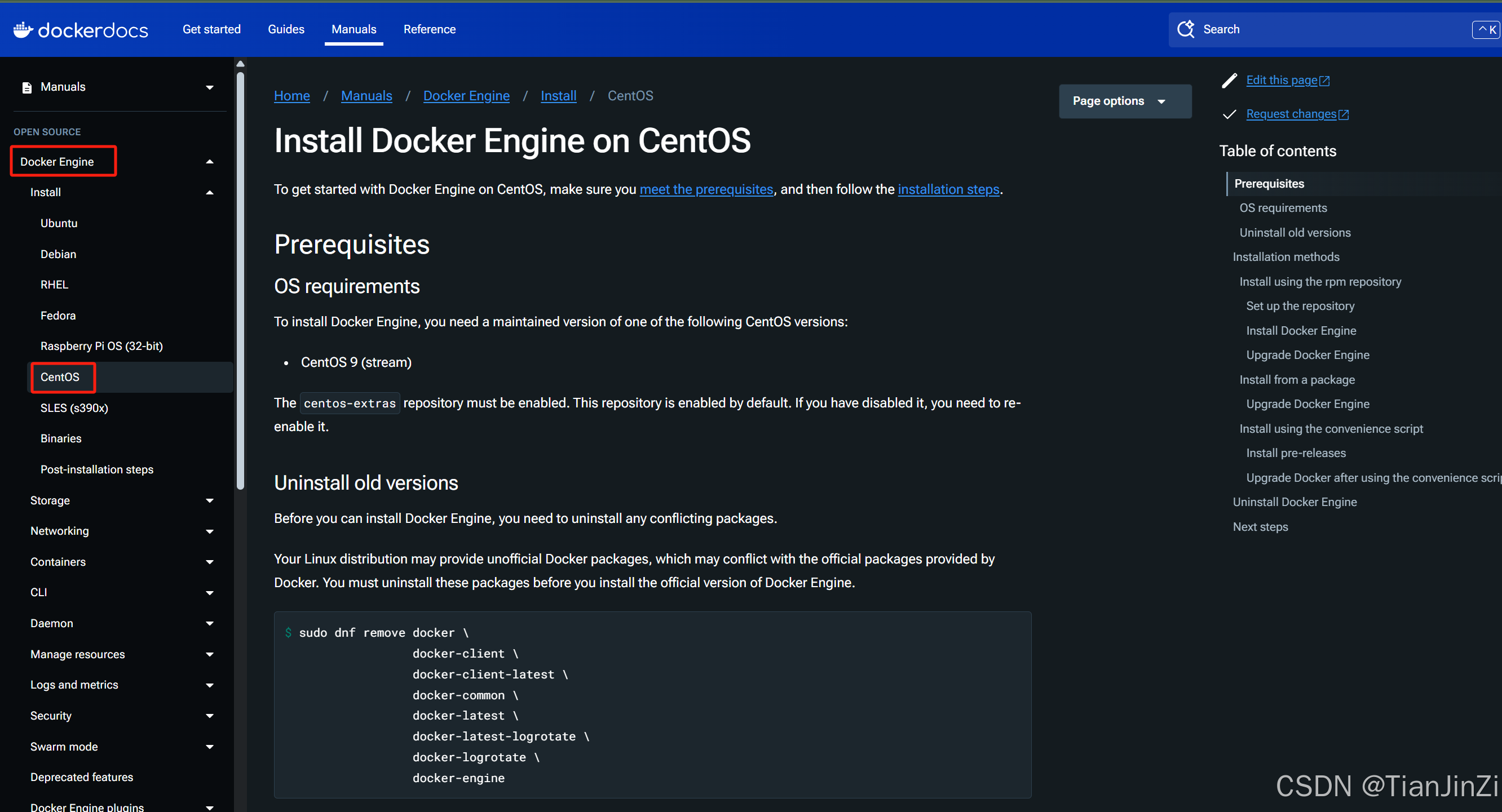Screen dimensions: 1502x812
Task: Collapse the Docker Engine section arrow
Action: pos(210,162)
